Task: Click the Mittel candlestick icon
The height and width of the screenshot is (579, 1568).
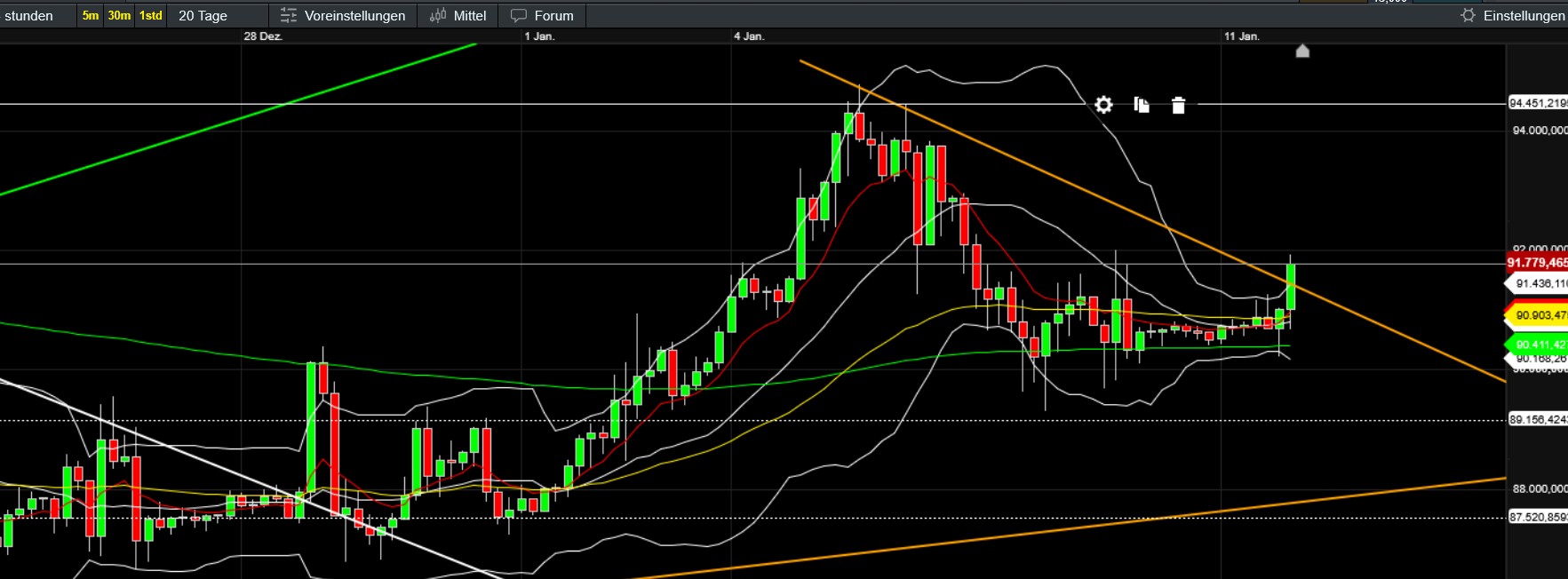Action: tap(437, 15)
